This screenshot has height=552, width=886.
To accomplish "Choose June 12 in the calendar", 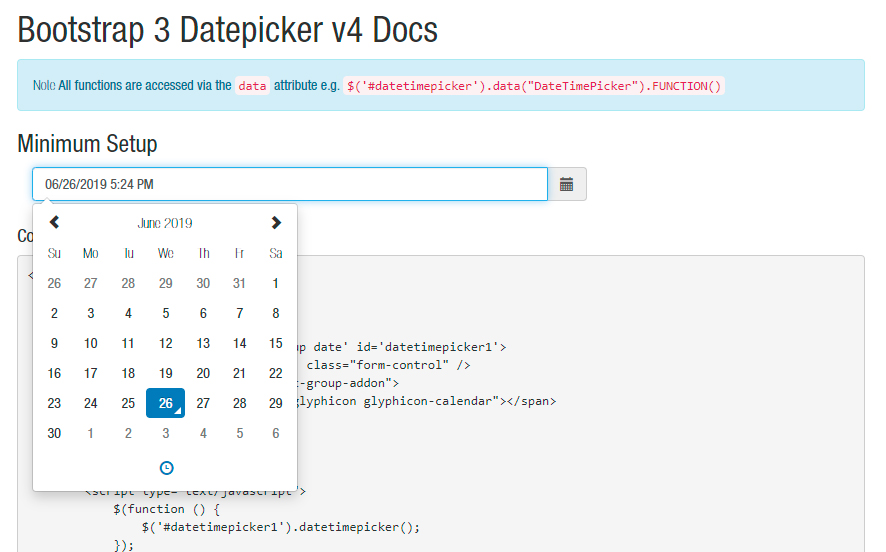I will point(166,343).
